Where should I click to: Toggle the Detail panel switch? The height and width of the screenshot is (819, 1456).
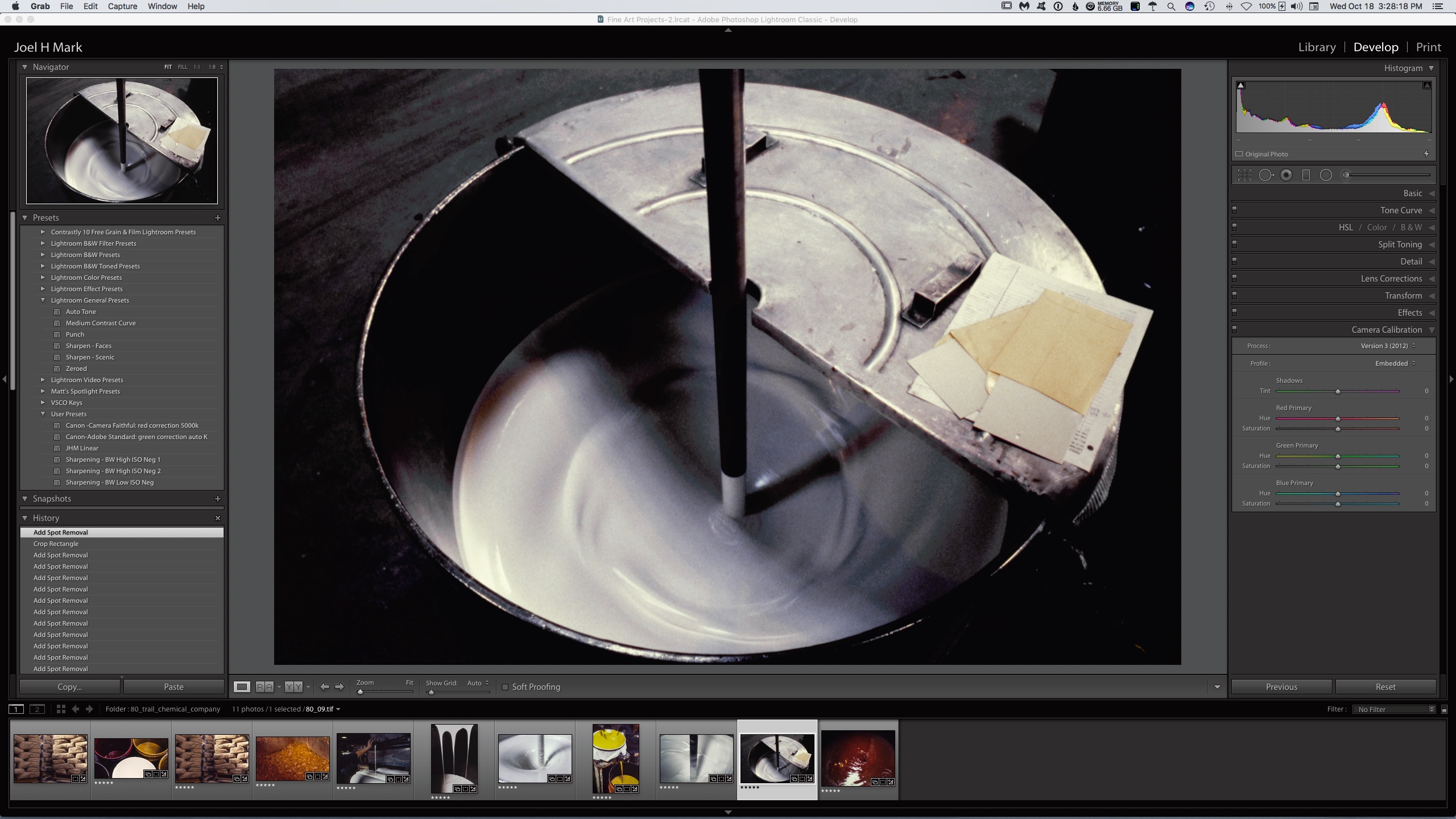point(1235,261)
